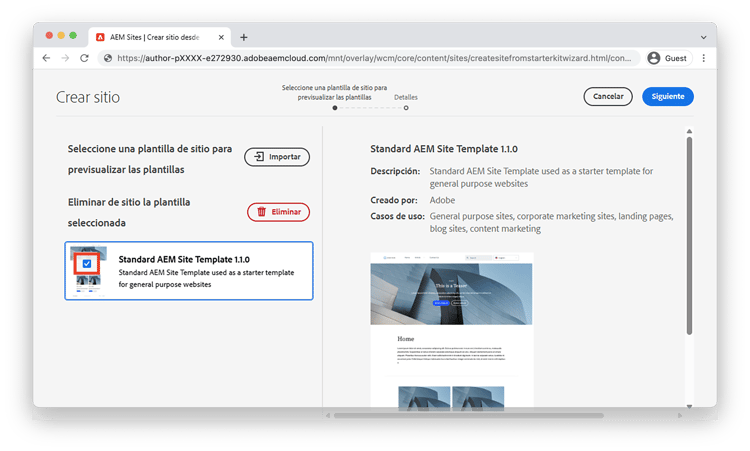Click the vertical scrollbar thumb

pyautogui.click(x=689, y=236)
